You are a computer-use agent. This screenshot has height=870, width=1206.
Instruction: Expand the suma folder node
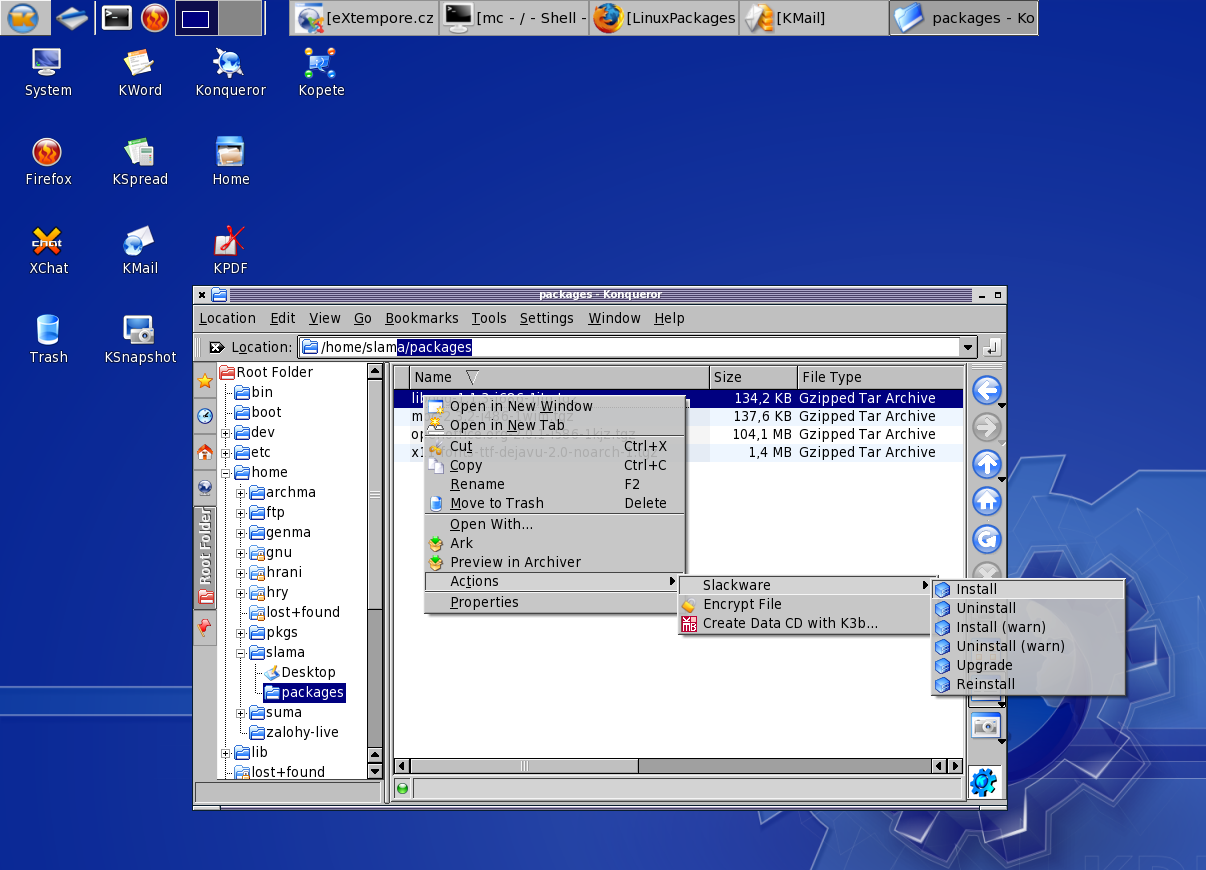coord(241,713)
